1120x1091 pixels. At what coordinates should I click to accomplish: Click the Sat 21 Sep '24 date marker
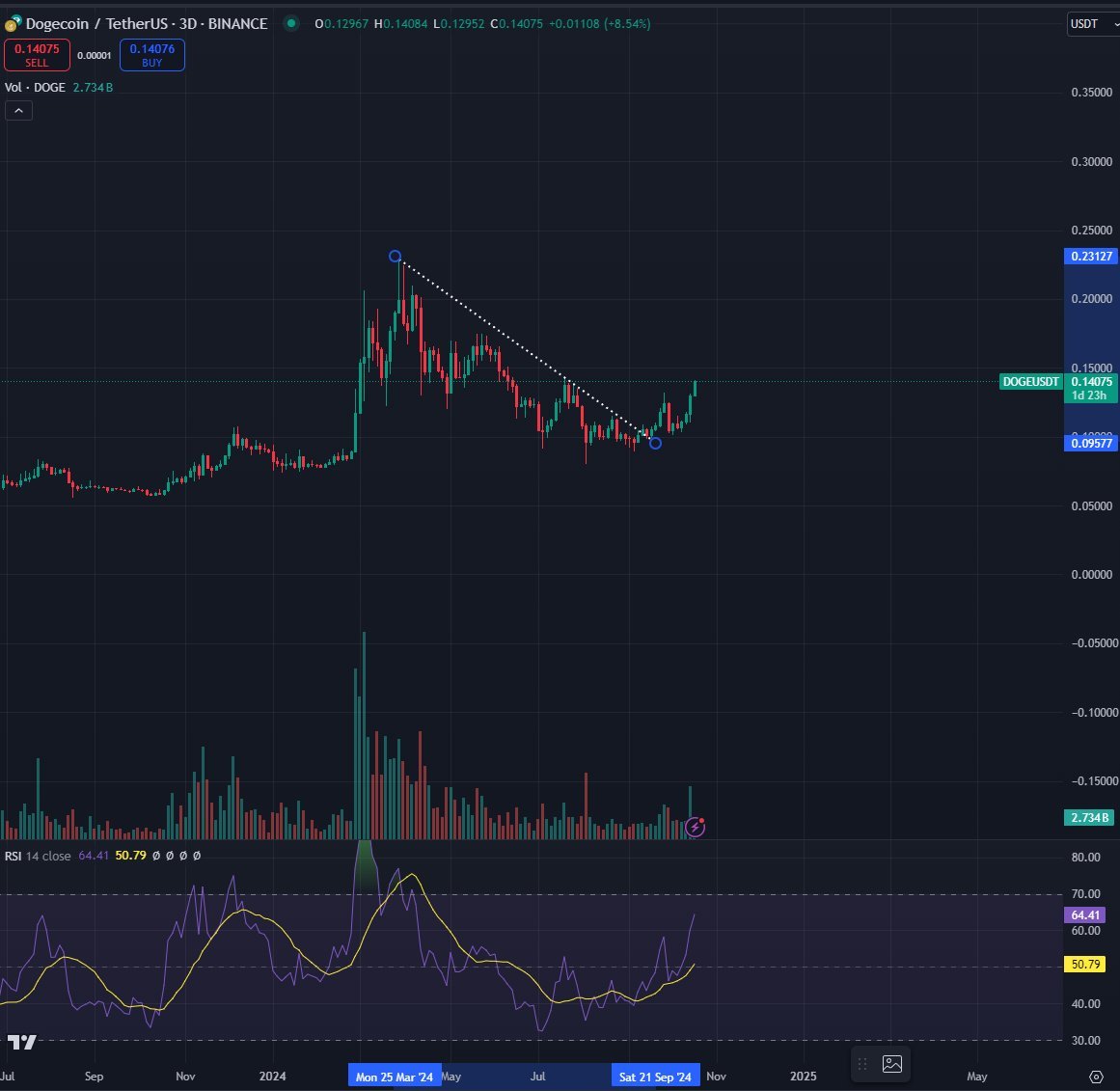click(655, 1077)
